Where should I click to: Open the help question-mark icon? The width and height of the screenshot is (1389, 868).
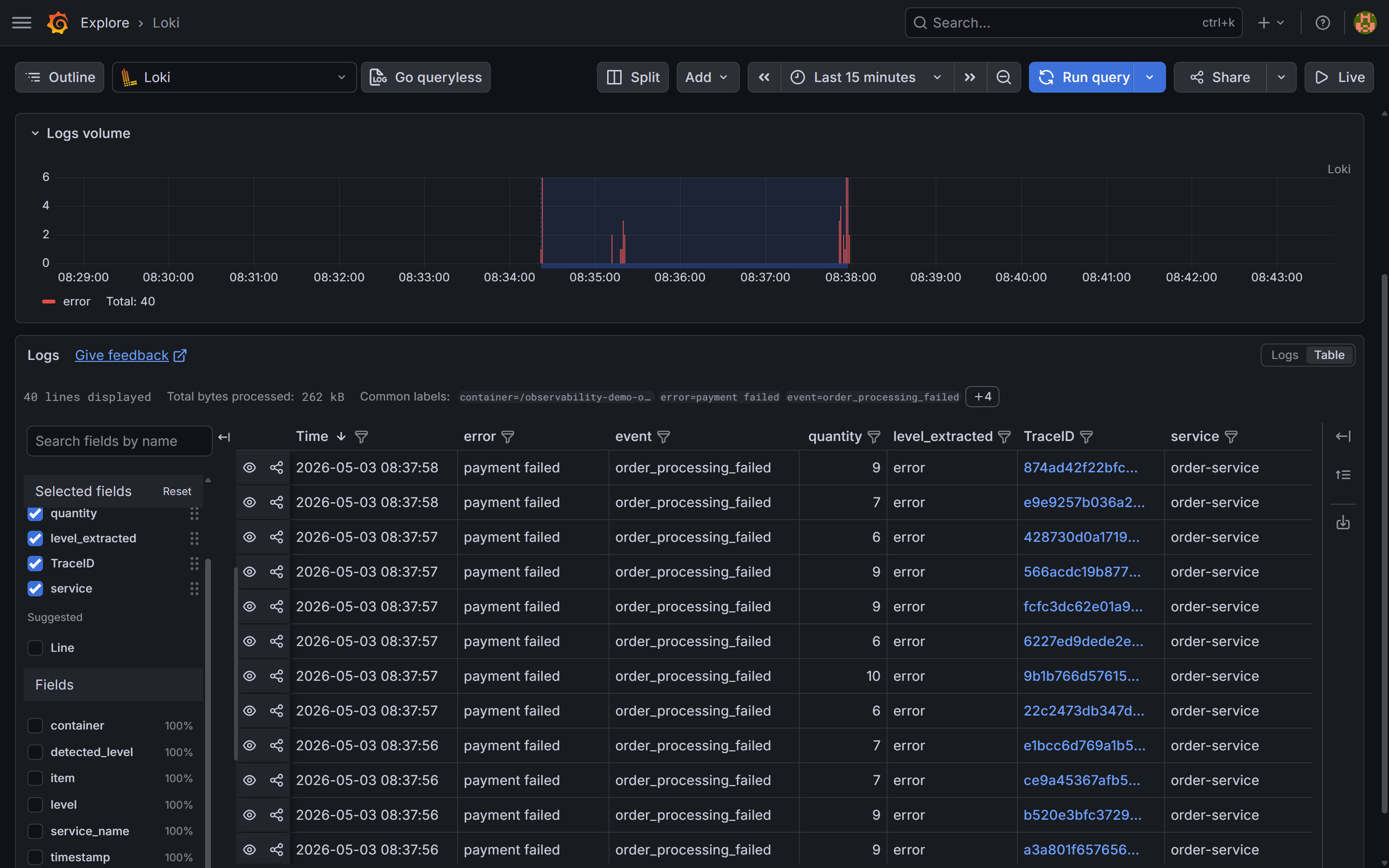[1322, 23]
